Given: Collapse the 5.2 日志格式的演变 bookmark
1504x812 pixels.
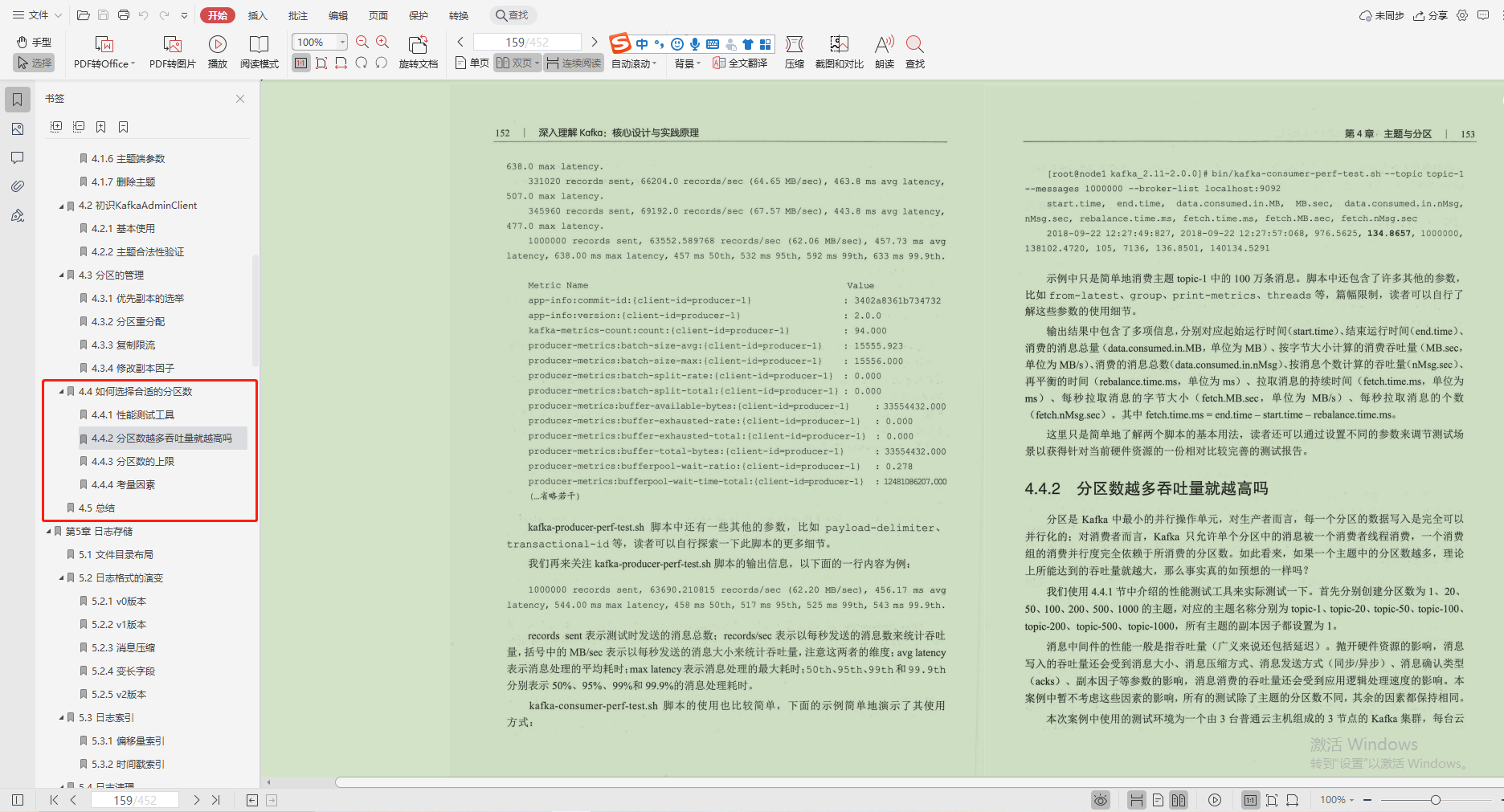Looking at the screenshot, I should point(61,578).
